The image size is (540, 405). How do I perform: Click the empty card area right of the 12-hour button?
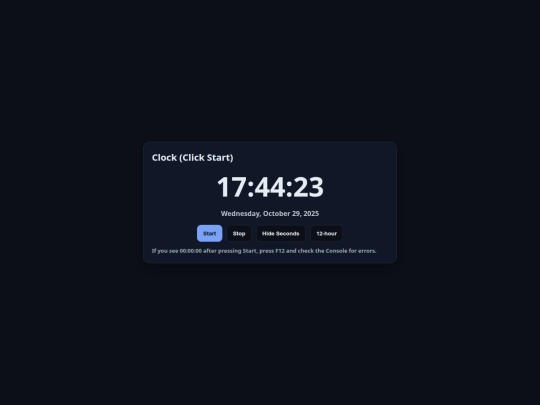click(368, 233)
